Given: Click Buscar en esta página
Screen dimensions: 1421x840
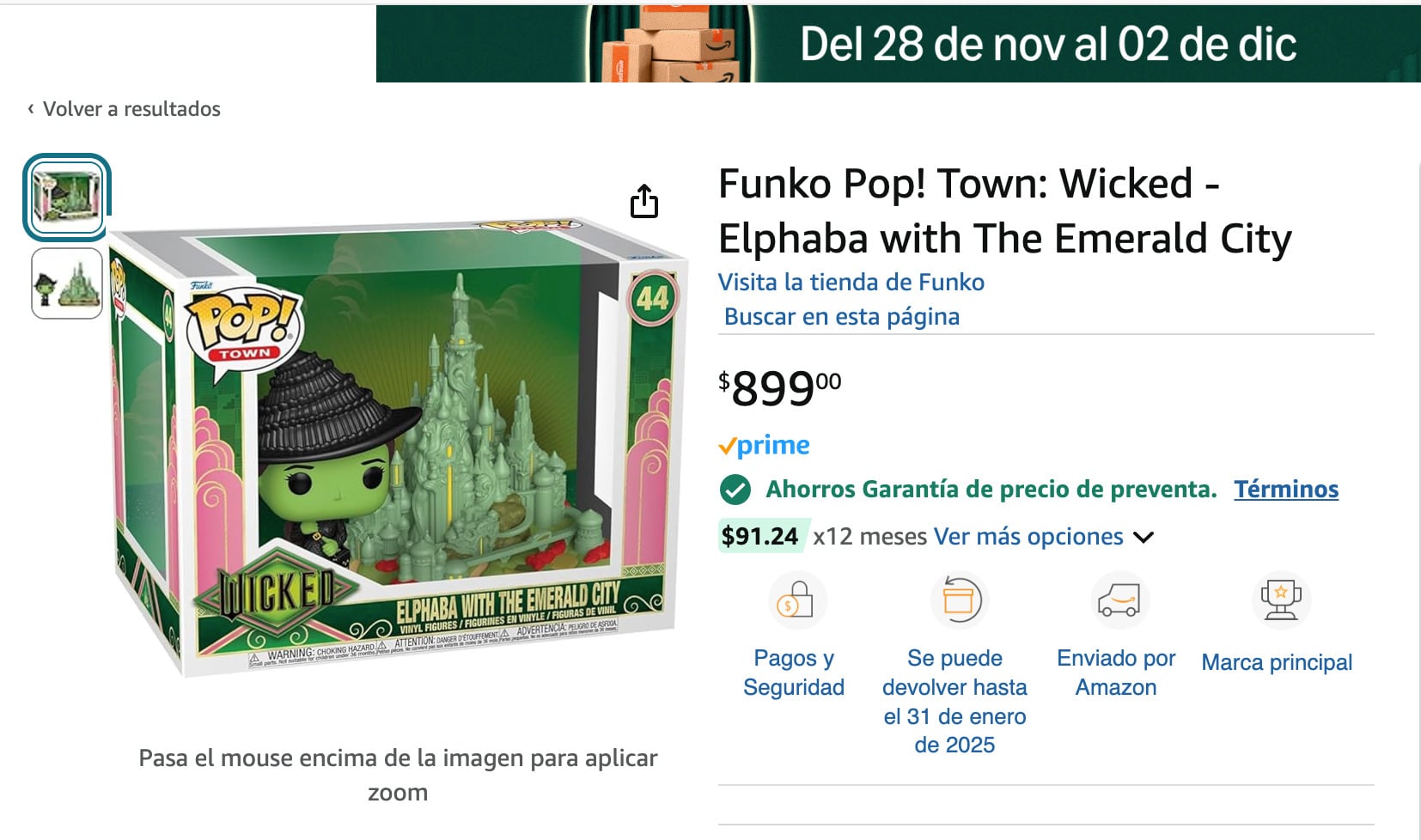Looking at the screenshot, I should coord(842,317).
